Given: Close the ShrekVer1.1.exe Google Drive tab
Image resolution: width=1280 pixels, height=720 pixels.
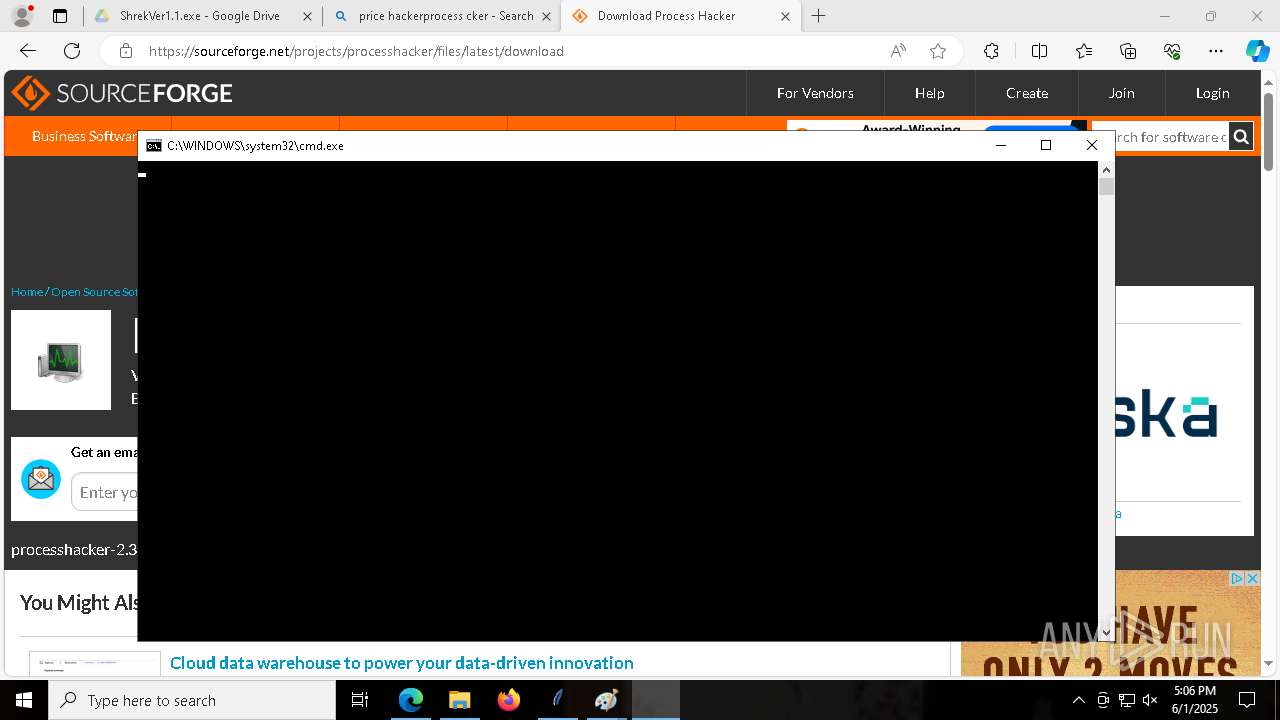Looking at the screenshot, I should tap(307, 16).
